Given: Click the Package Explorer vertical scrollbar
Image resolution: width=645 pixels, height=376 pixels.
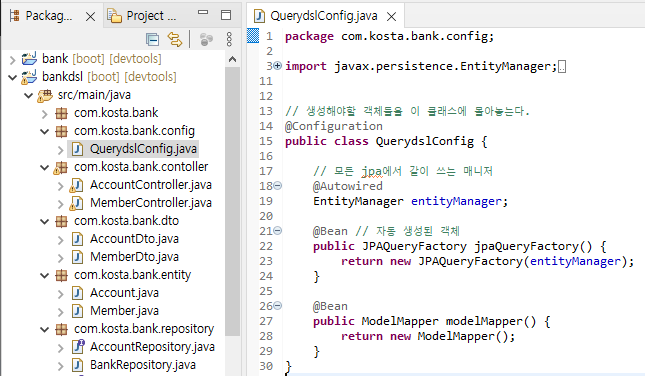Looking at the screenshot, I should pos(232,202).
